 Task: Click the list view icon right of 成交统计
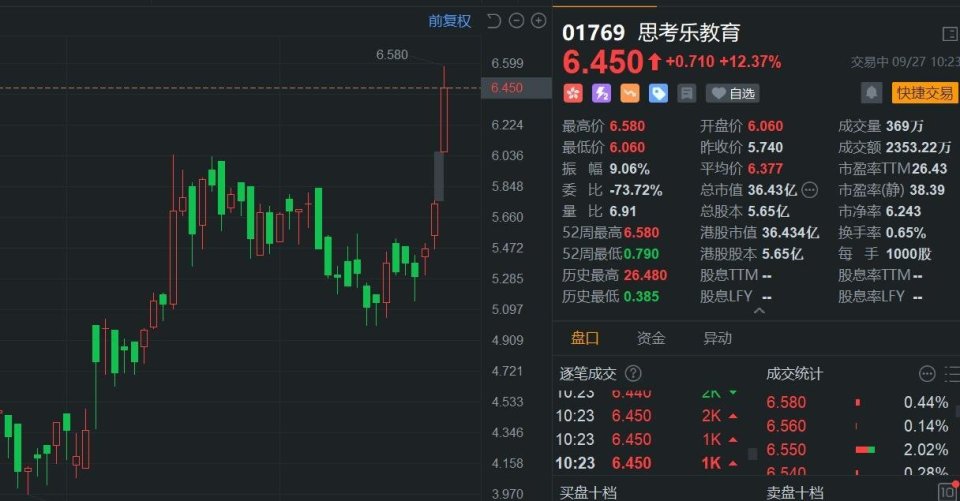pyautogui.click(x=953, y=373)
